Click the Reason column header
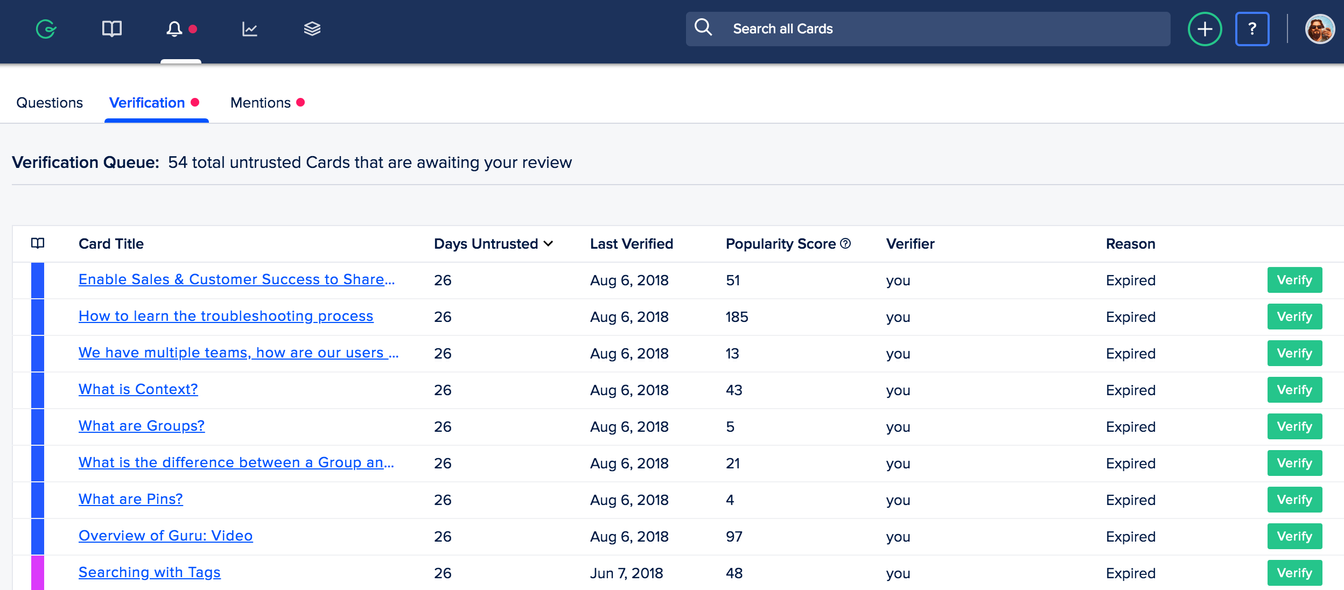1344x590 pixels. [x=1130, y=244]
